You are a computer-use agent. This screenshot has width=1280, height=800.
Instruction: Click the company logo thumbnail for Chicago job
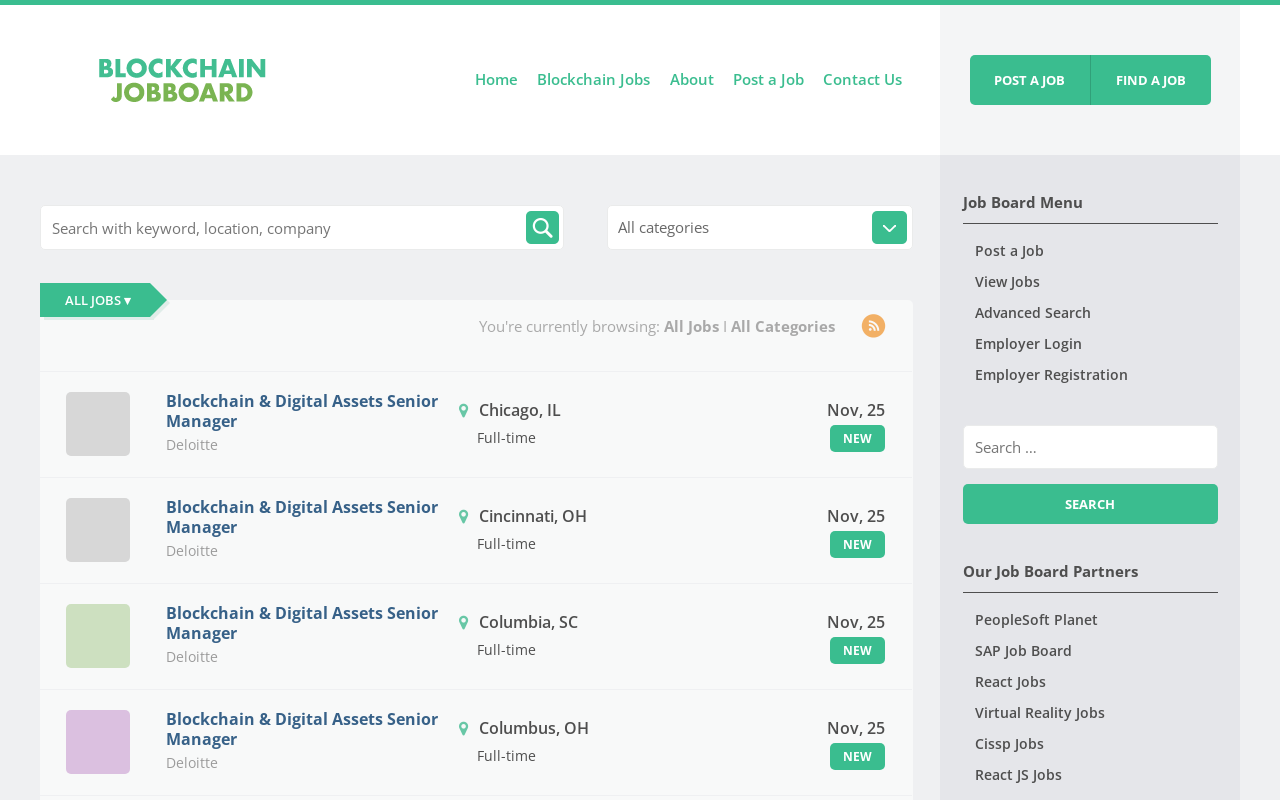coord(98,424)
